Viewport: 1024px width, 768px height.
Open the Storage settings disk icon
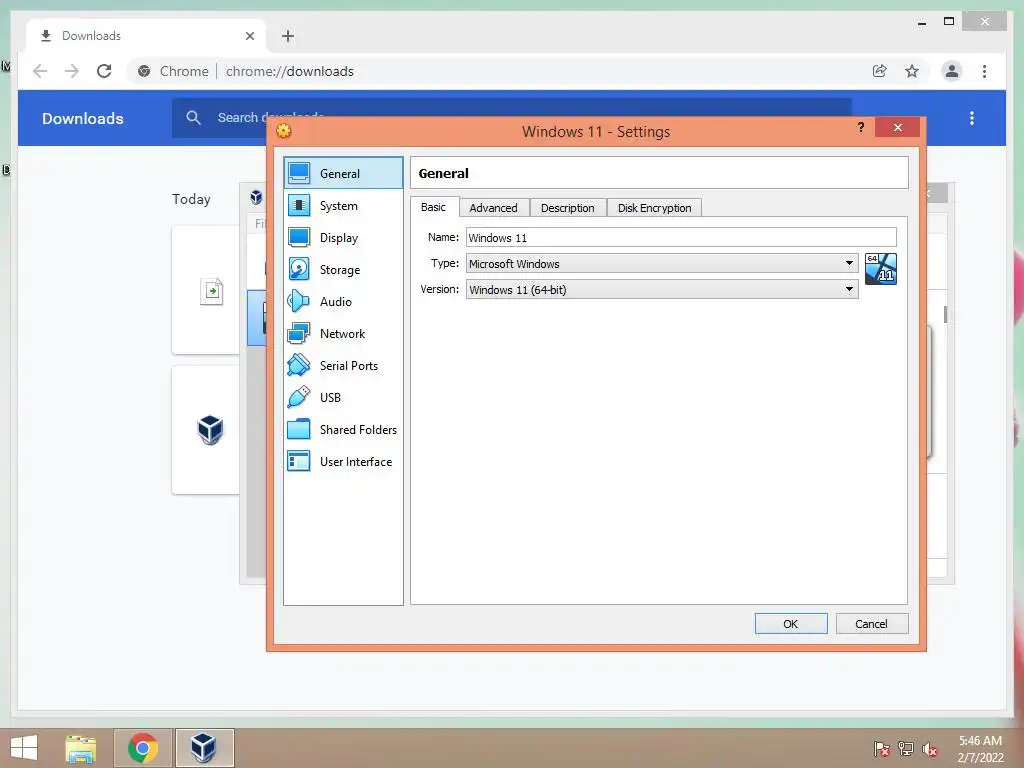[299, 269]
